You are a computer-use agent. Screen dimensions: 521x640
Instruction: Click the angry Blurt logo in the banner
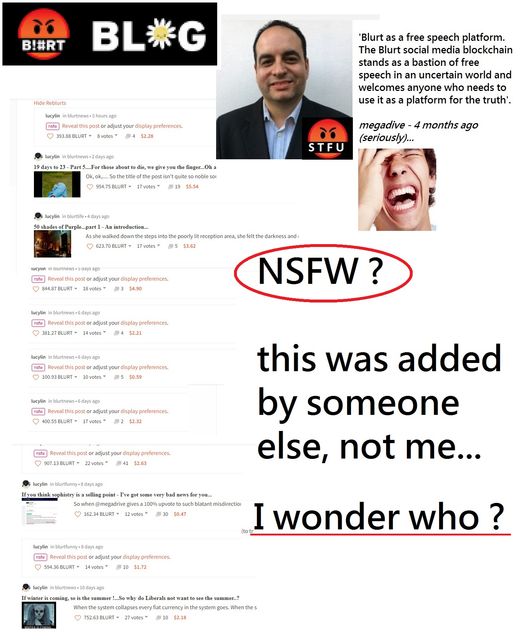[44, 34]
